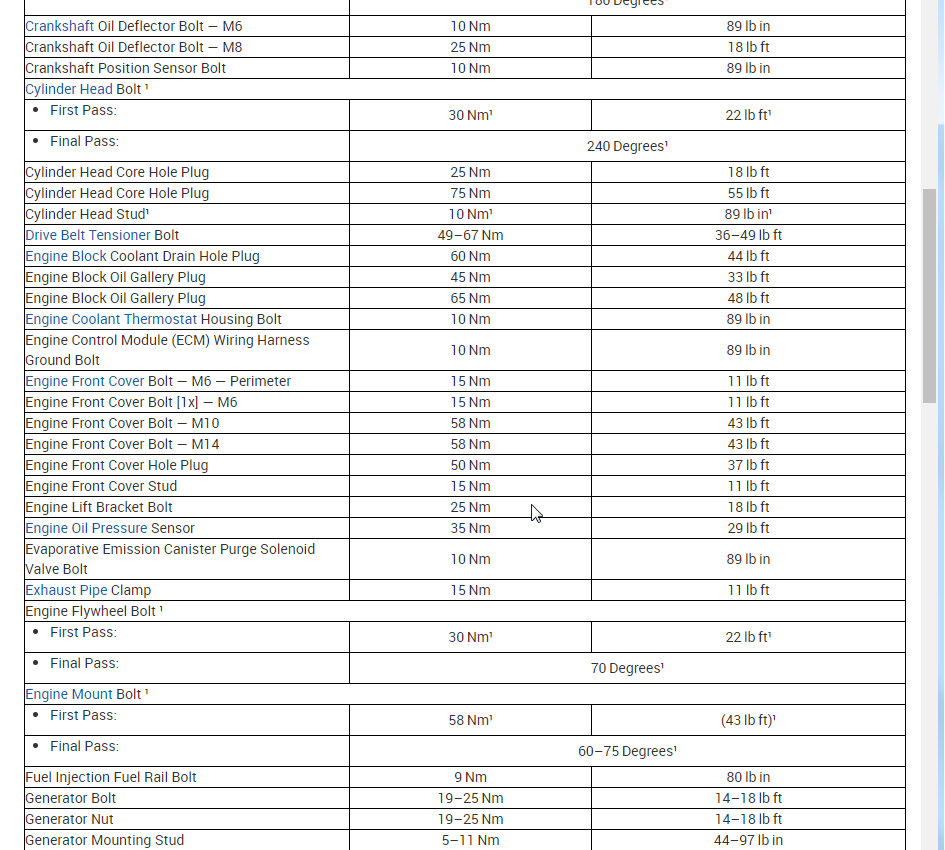Select the 30 Nm first pass torque cell
Image resolution: width=945 pixels, height=850 pixels.
click(x=470, y=115)
